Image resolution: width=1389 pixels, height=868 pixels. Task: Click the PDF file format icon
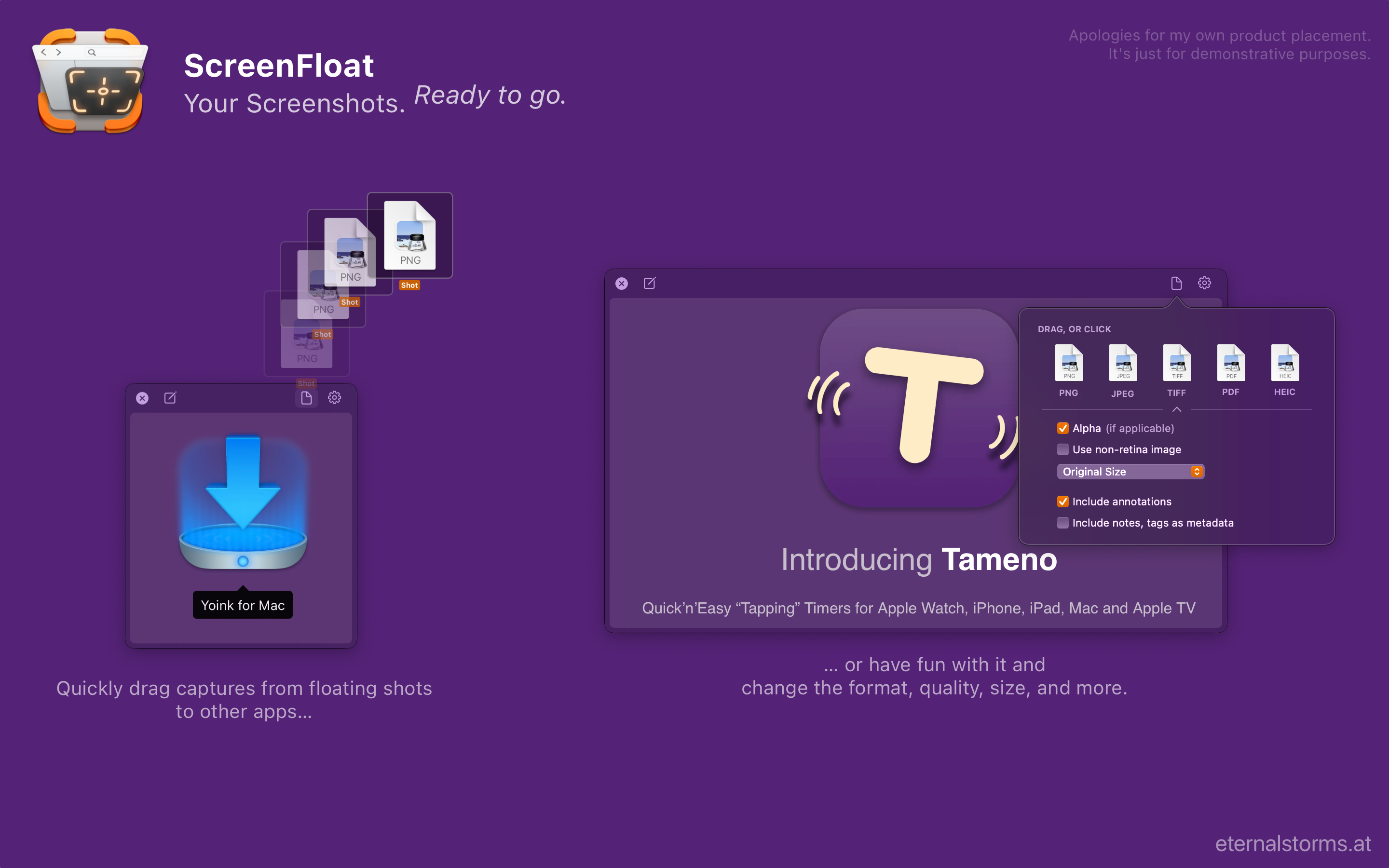tap(1231, 363)
